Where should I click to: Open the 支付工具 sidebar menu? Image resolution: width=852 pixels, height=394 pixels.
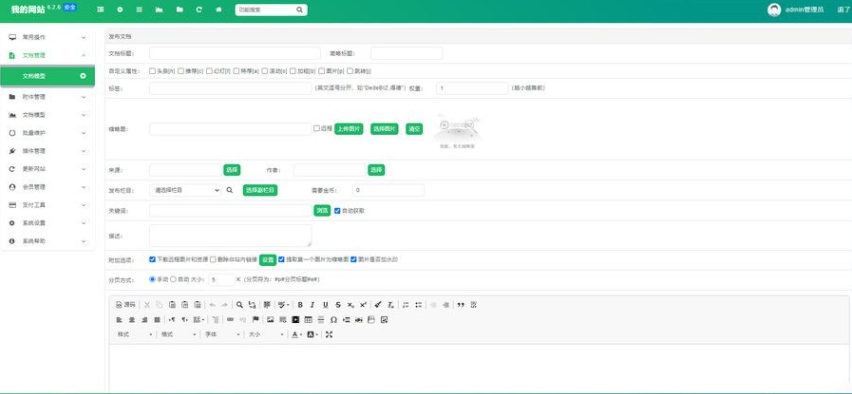pos(47,205)
